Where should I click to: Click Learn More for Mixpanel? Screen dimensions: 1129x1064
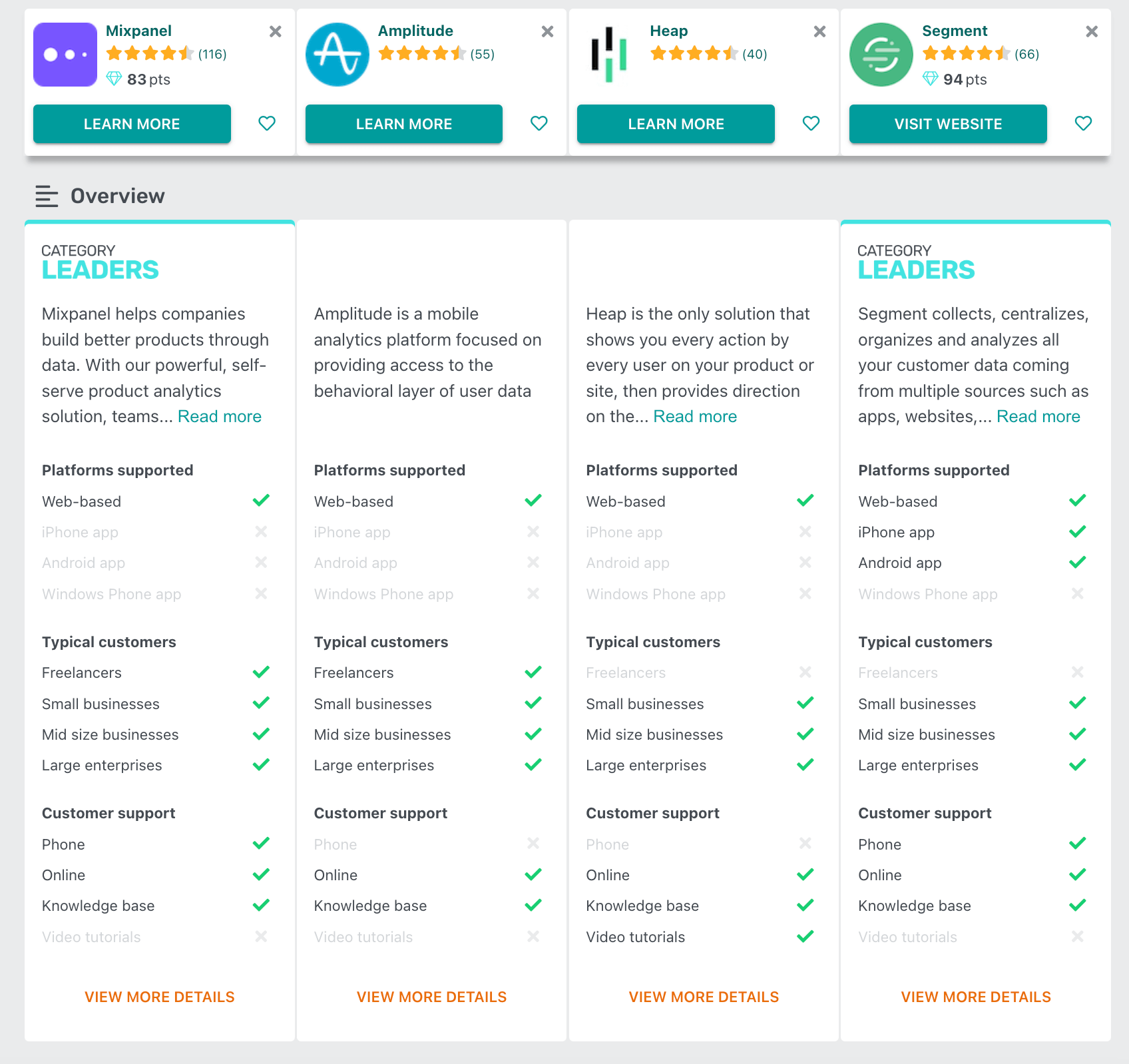pos(132,124)
